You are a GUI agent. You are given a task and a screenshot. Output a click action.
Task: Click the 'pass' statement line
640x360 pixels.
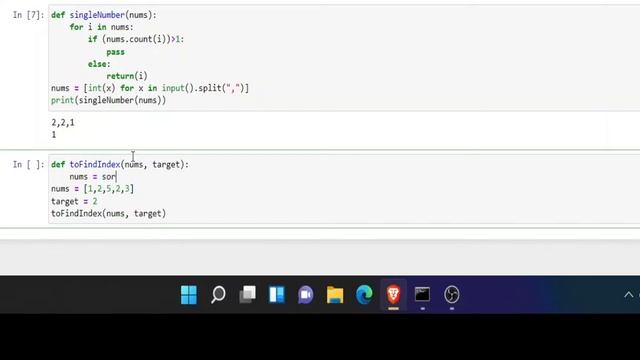(x=116, y=52)
